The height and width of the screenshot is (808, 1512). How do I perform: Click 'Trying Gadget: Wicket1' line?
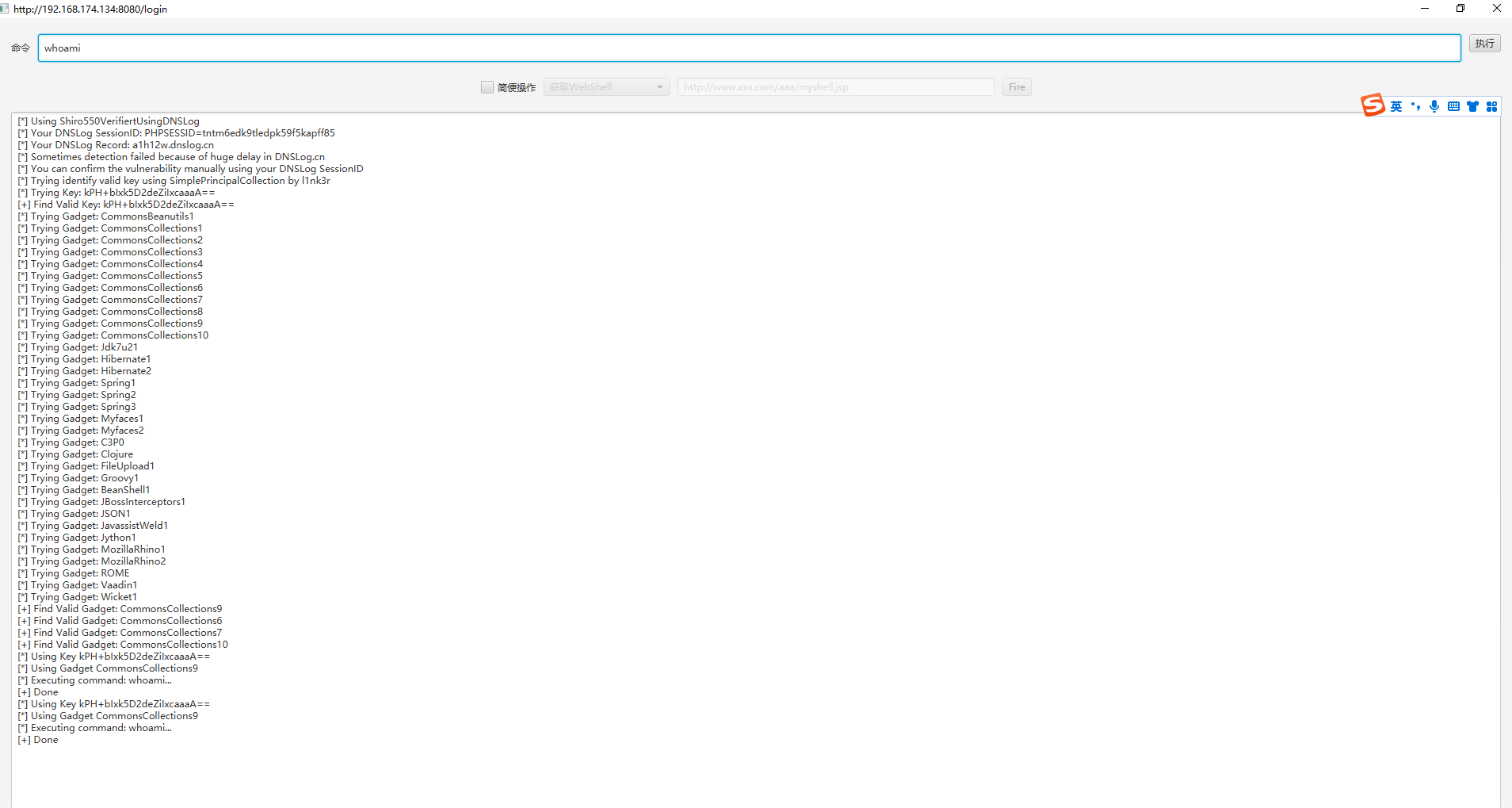click(78, 597)
